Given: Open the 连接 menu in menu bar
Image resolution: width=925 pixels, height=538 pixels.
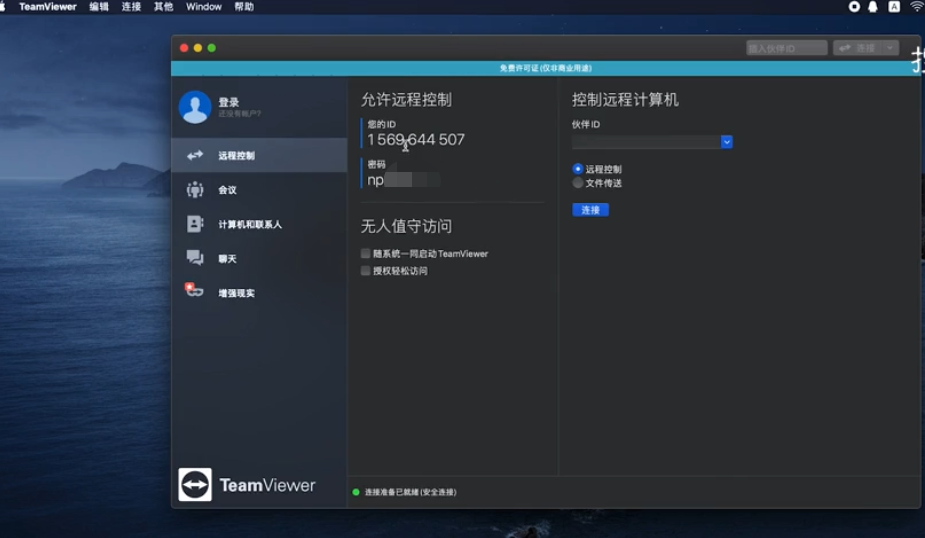Looking at the screenshot, I should pyautogui.click(x=131, y=6).
